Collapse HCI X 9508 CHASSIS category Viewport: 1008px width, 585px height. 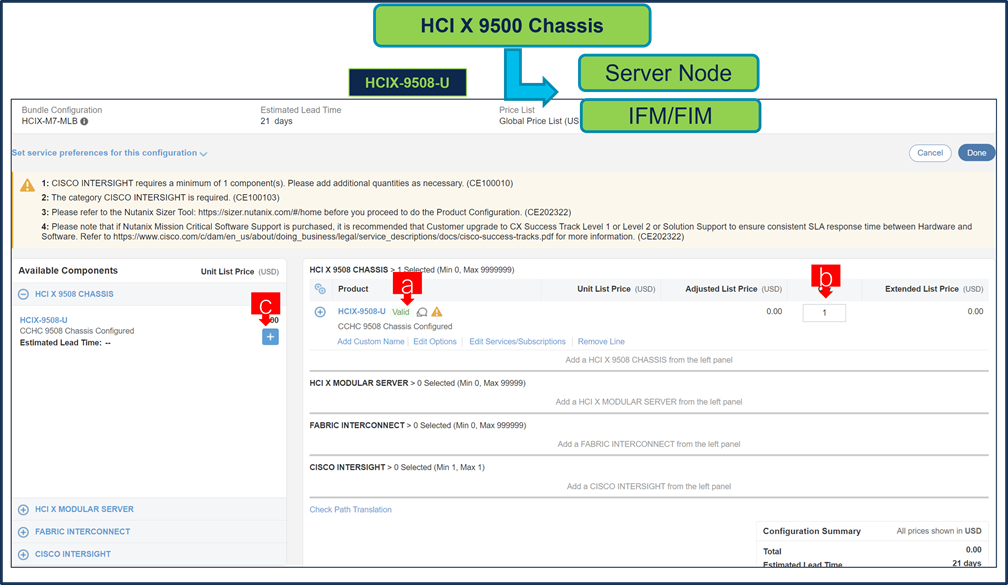point(23,294)
